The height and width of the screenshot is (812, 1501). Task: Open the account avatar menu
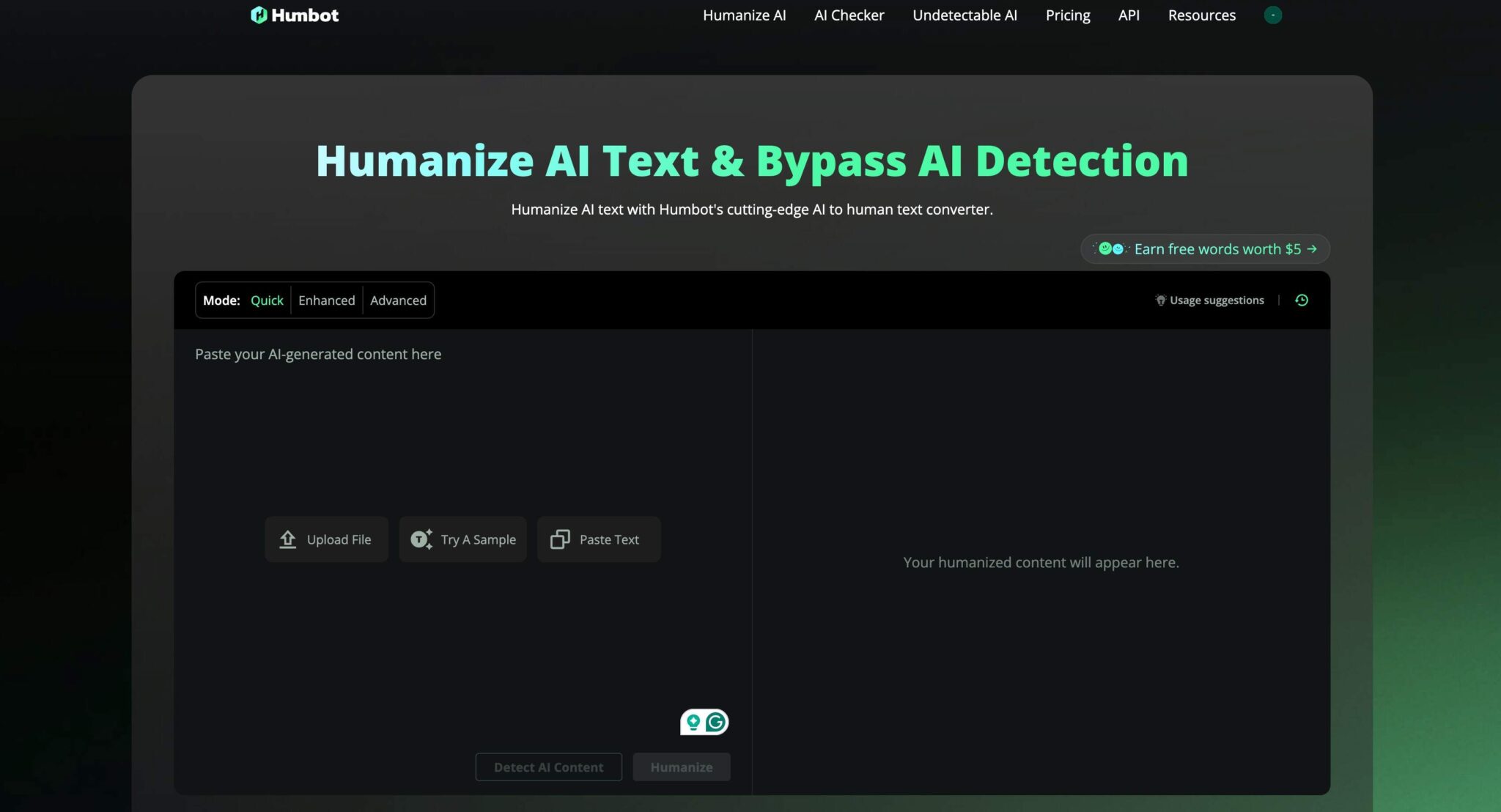(1273, 15)
